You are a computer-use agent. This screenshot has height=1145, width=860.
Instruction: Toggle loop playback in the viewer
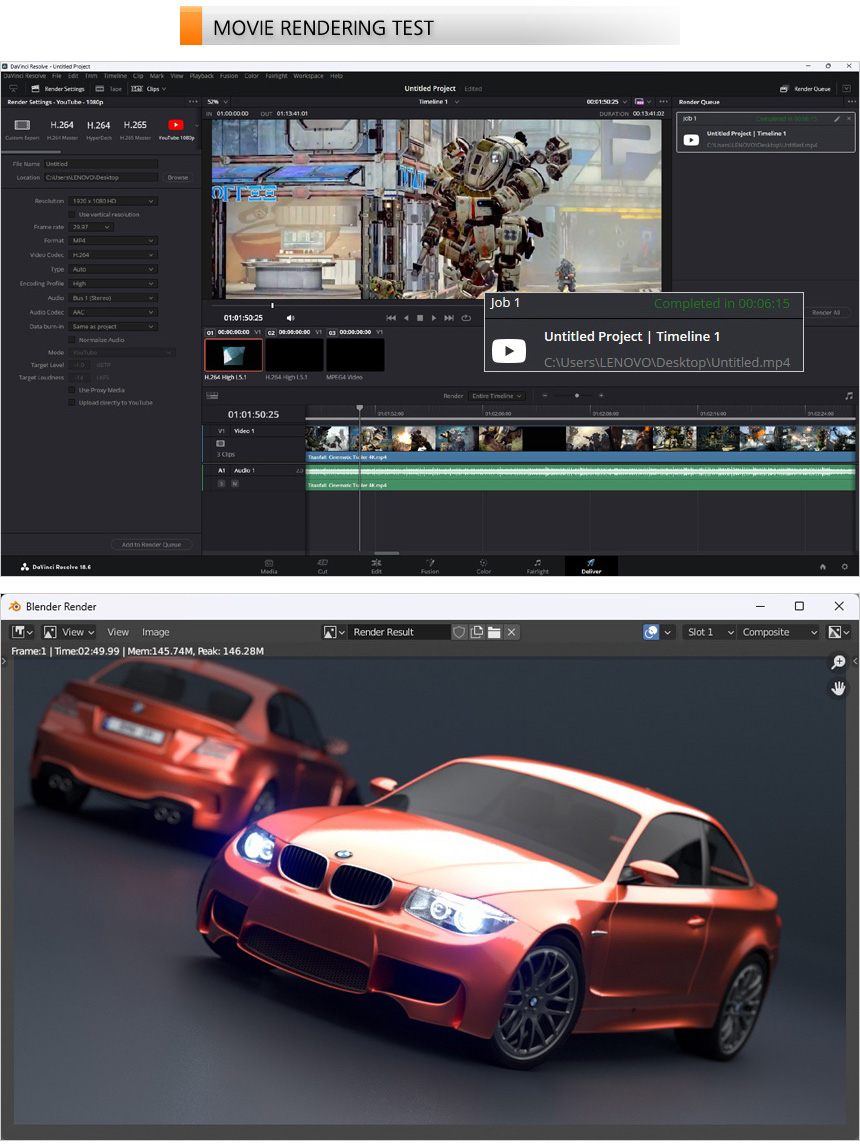(466, 318)
